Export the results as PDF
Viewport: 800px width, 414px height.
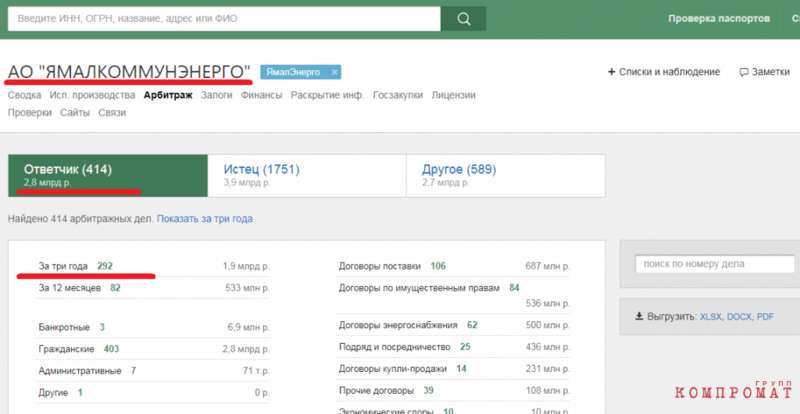(x=765, y=316)
